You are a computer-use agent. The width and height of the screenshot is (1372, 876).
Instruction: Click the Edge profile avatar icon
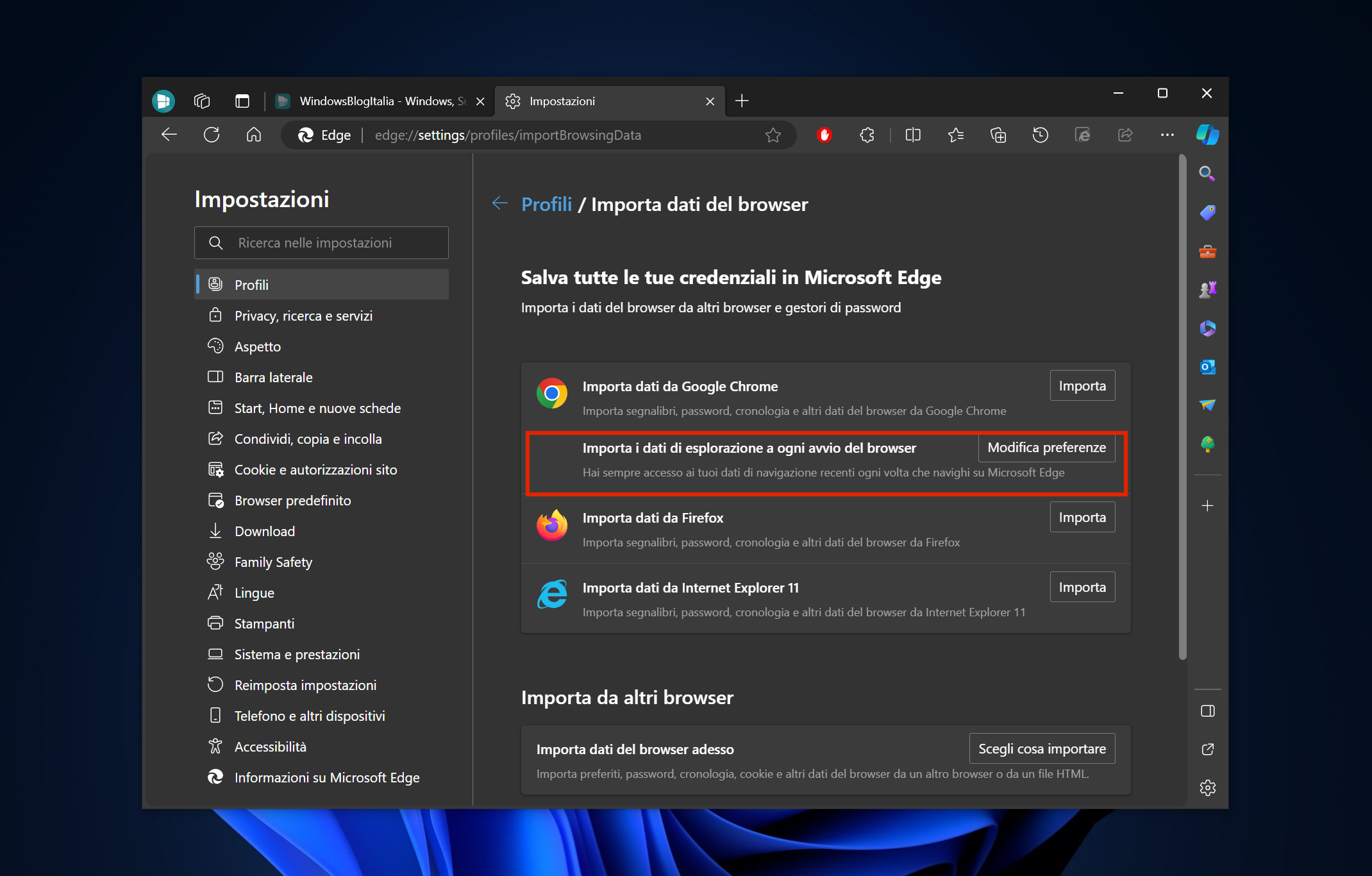(x=163, y=101)
